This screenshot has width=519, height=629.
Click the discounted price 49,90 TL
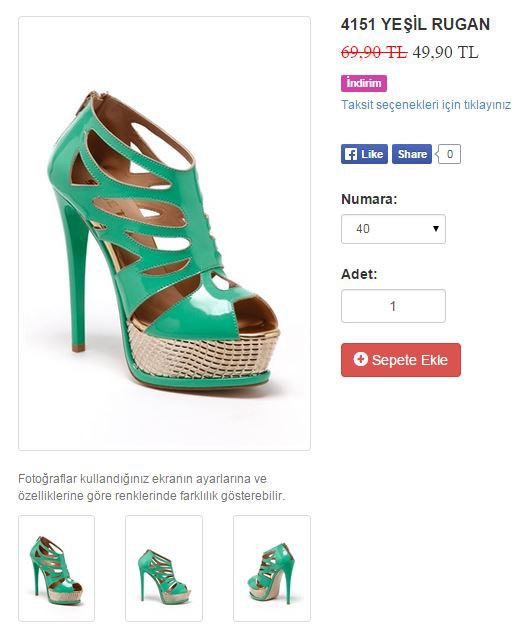445,52
